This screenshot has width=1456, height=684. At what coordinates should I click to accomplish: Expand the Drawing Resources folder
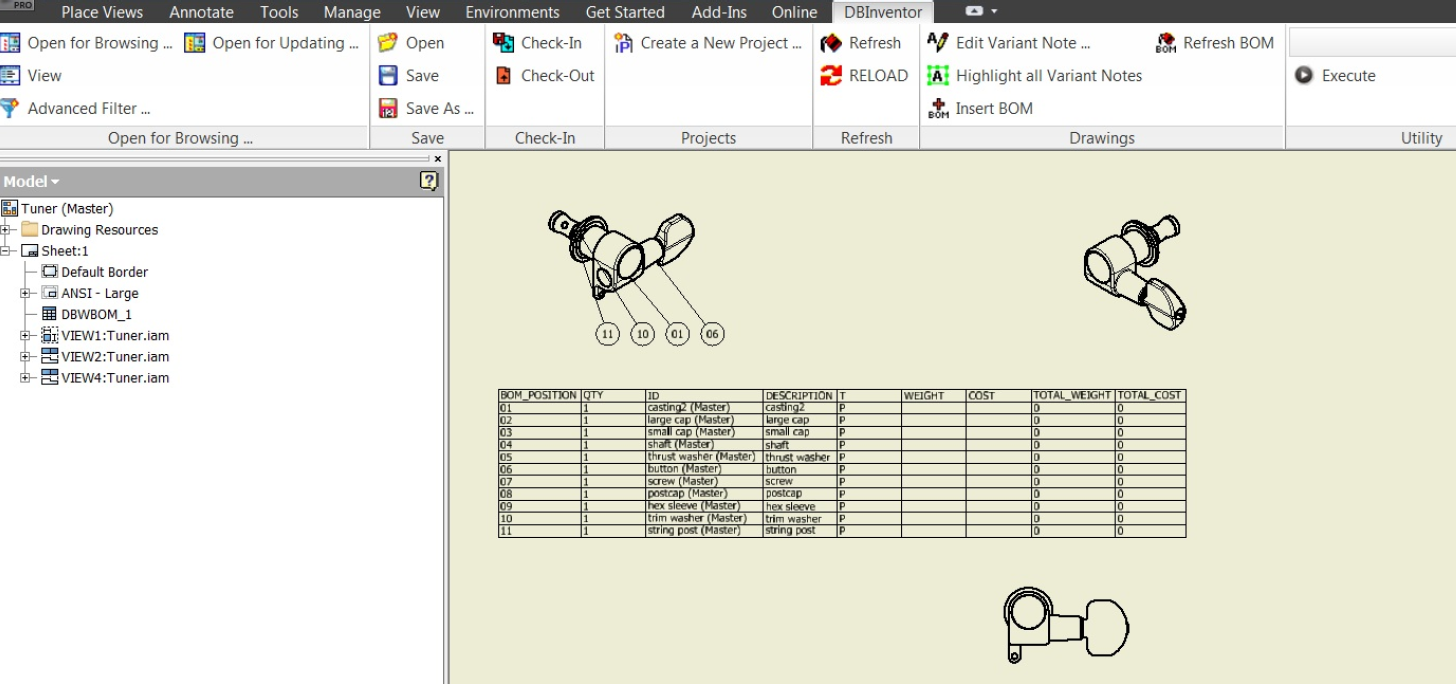(6, 230)
